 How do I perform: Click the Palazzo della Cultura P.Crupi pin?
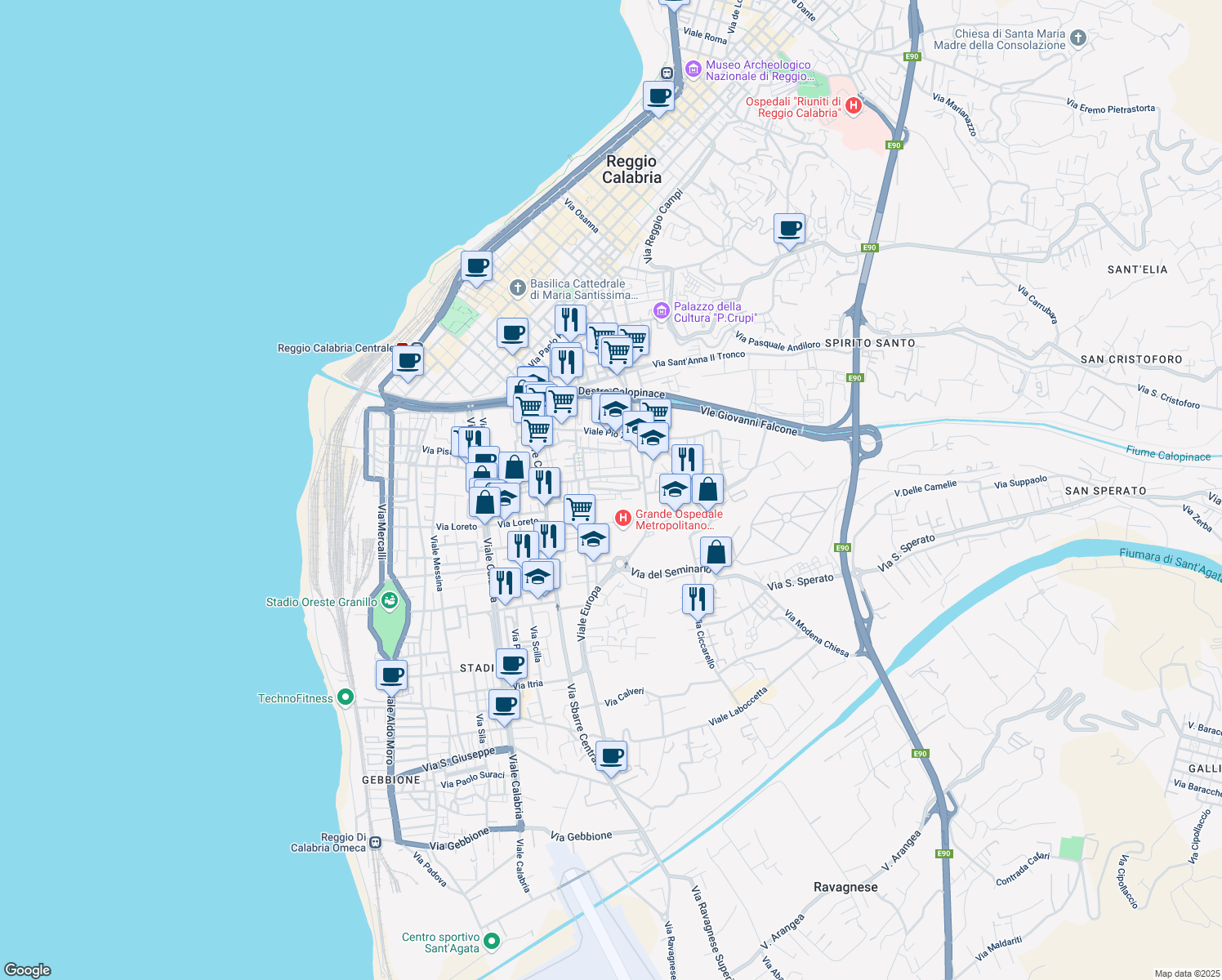(x=662, y=310)
